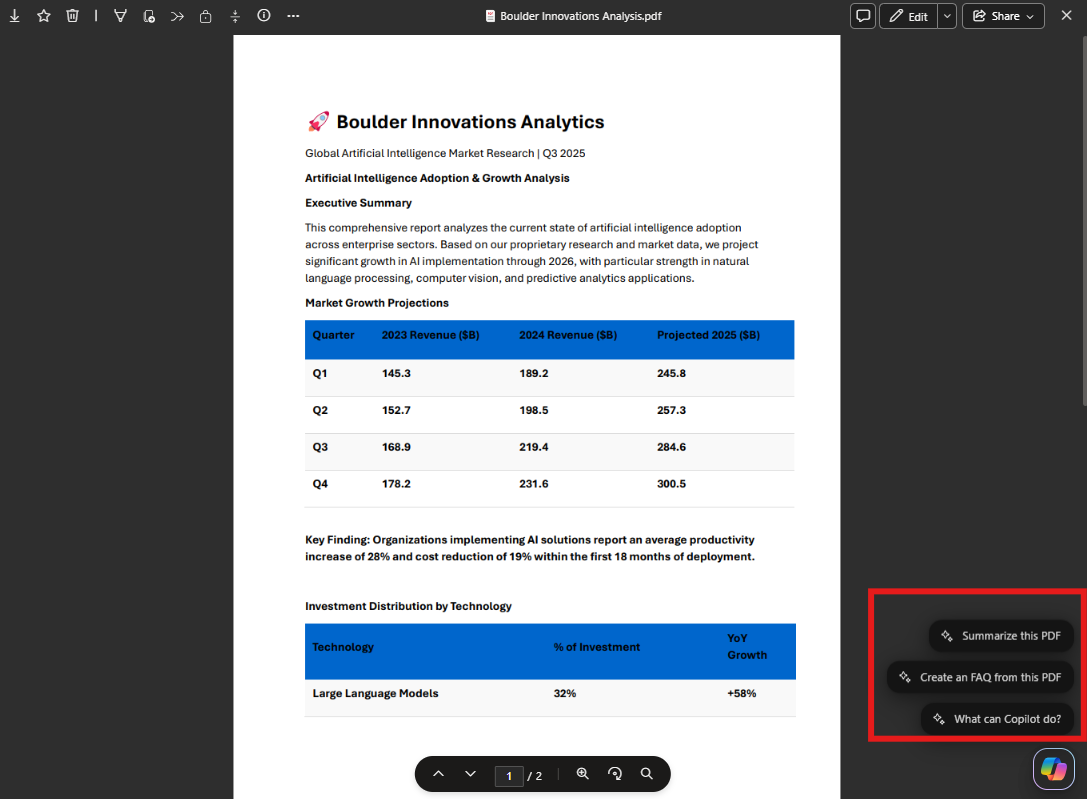This screenshot has width=1087, height=799.
Task: Click the download icon in the toolbar
Action: 15,16
